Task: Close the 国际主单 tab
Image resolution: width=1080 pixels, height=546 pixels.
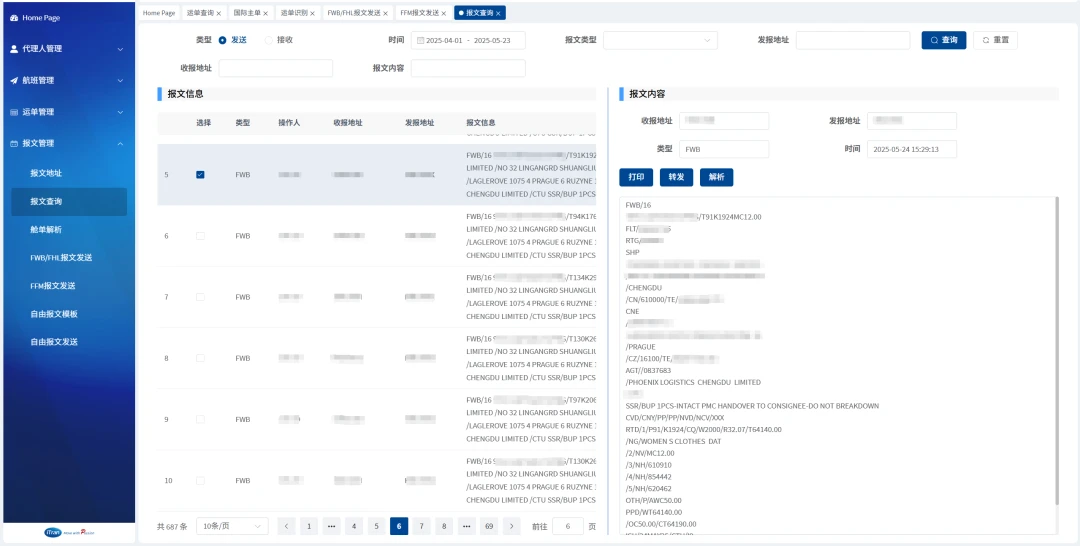Action: (x=266, y=13)
